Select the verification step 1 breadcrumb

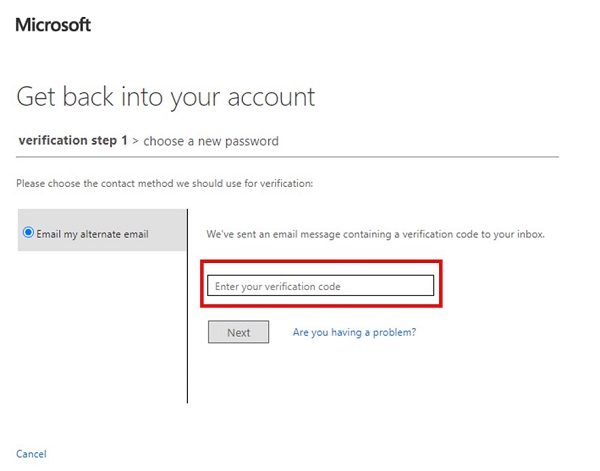(73, 141)
